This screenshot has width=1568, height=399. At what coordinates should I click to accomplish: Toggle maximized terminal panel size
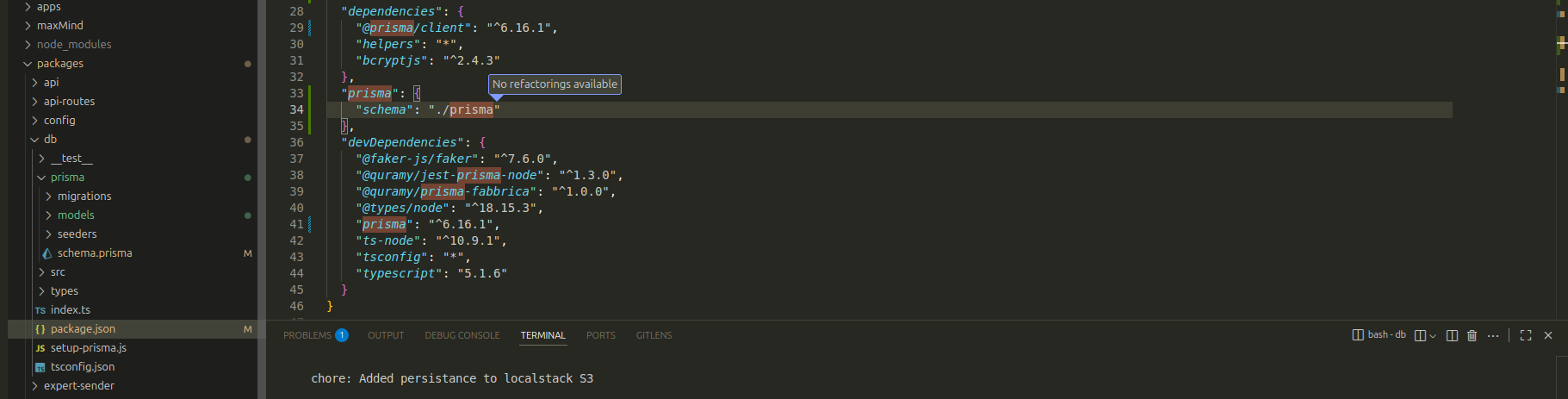click(x=1526, y=335)
